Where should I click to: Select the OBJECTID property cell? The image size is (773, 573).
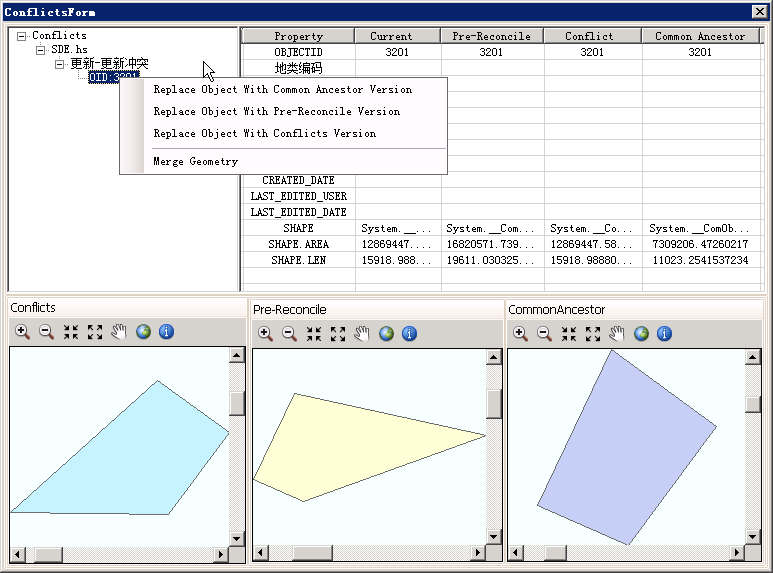[x=298, y=52]
